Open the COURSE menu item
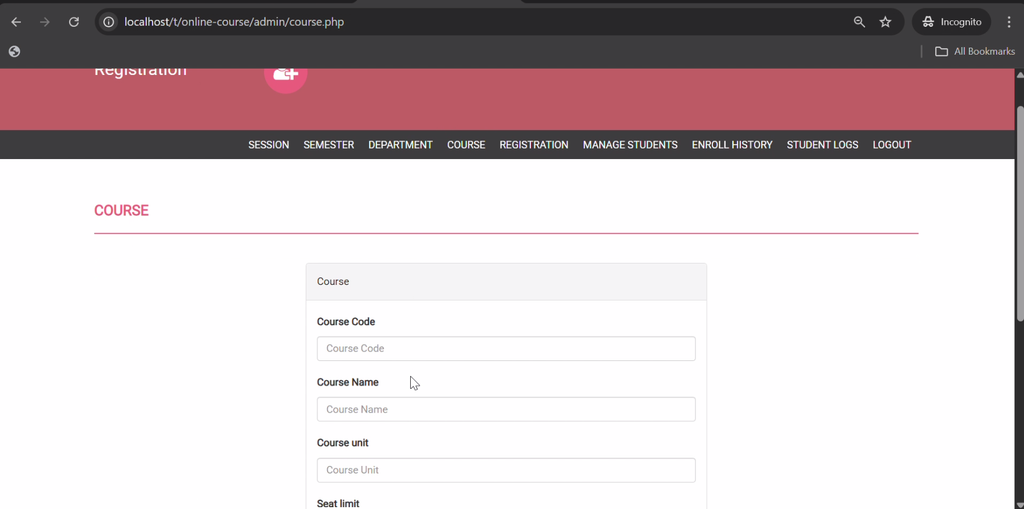This screenshot has height=509, width=1024. (466, 145)
